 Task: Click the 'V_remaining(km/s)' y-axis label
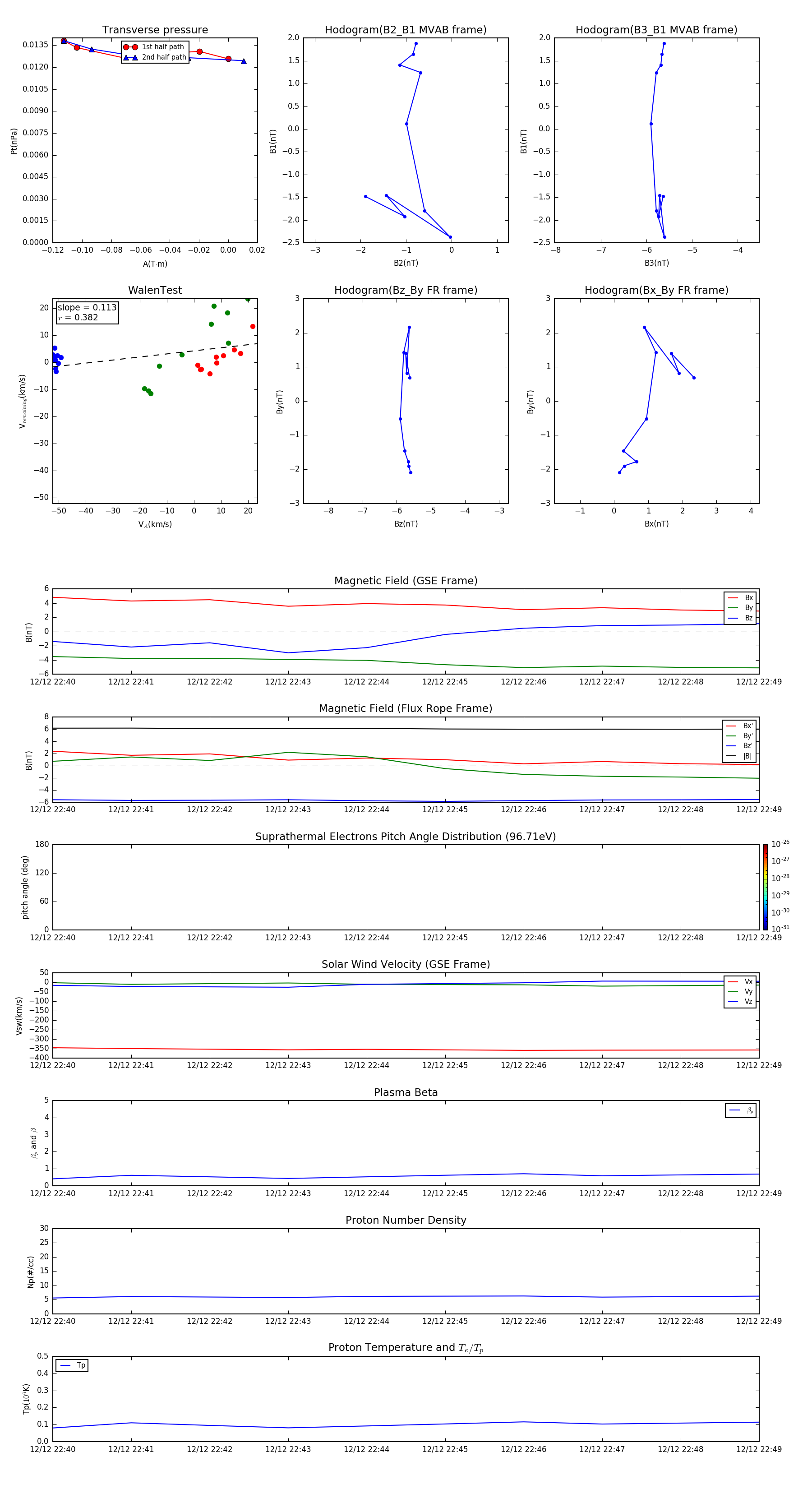pyautogui.click(x=23, y=401)
